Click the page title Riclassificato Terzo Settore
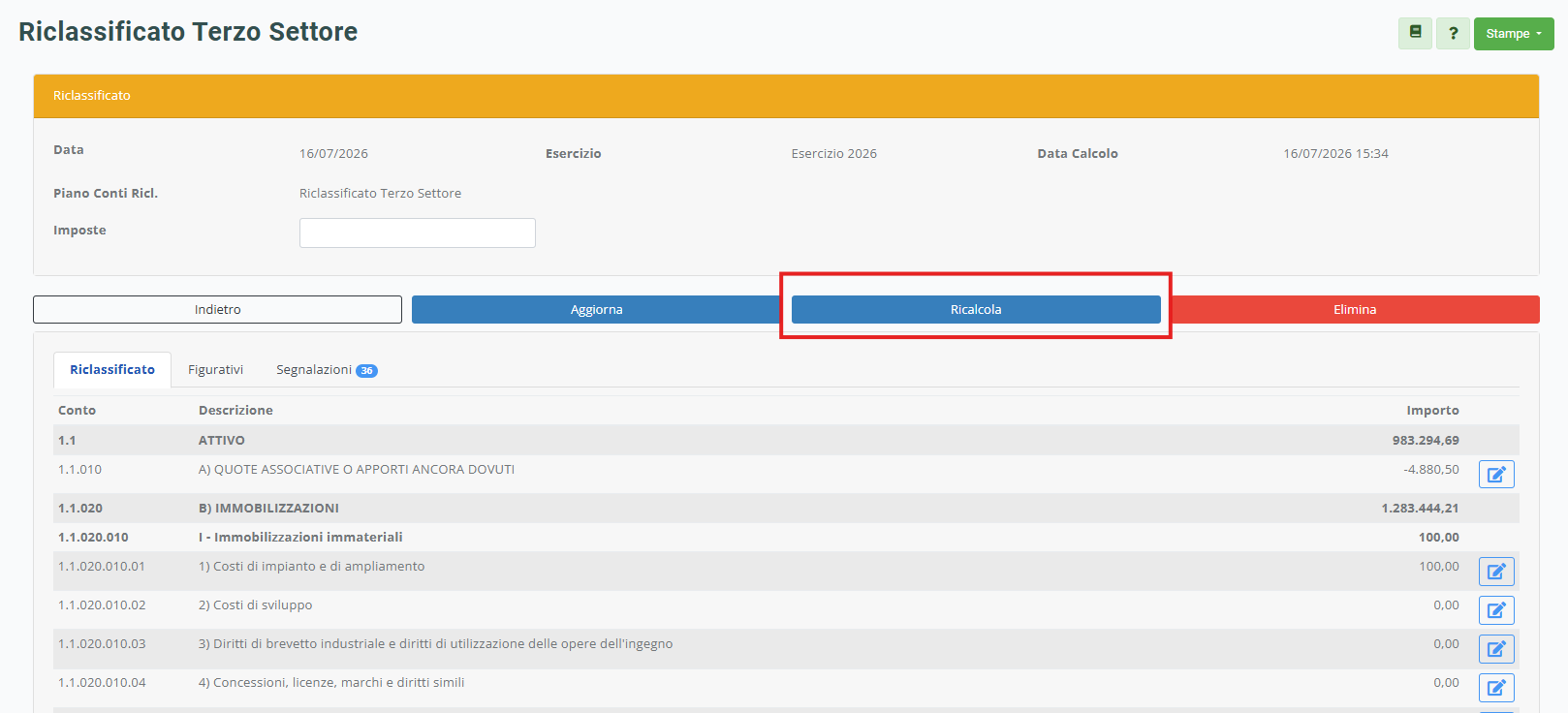Screen dimensions: 1568x713 (188, 32)
